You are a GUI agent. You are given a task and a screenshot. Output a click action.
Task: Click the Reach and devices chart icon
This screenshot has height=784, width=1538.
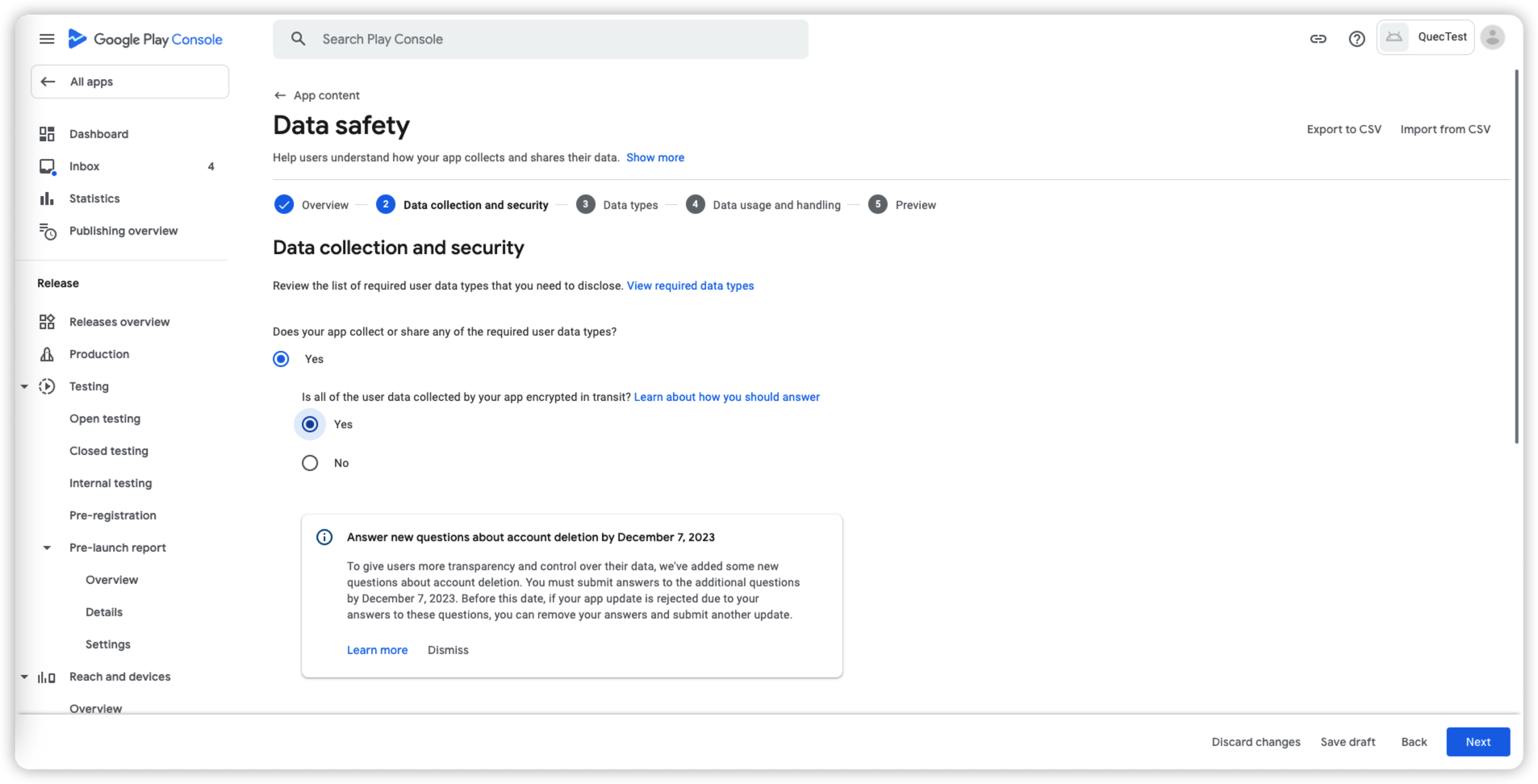coord(47,678)
